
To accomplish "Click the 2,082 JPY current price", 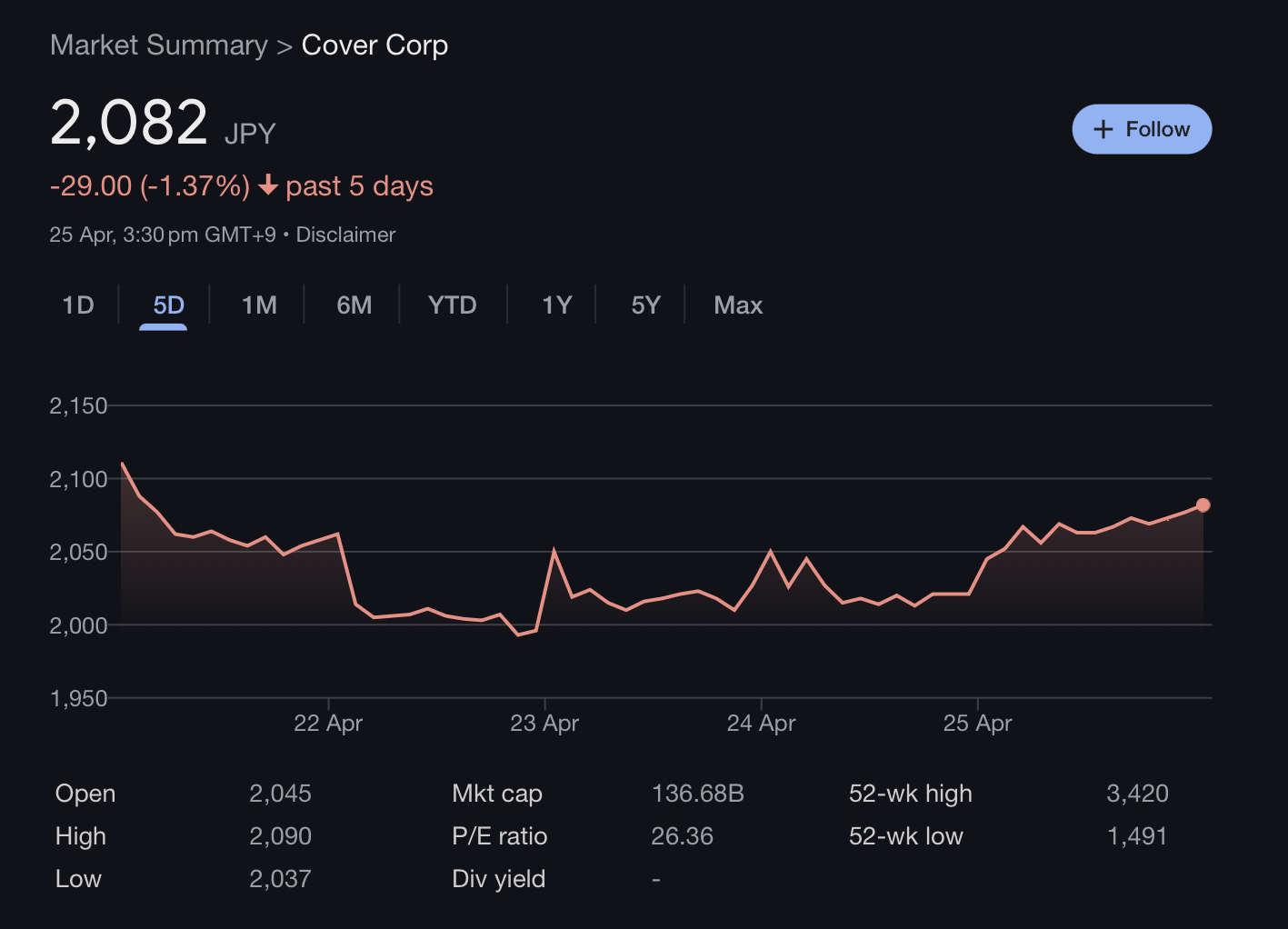I will 129,123.
